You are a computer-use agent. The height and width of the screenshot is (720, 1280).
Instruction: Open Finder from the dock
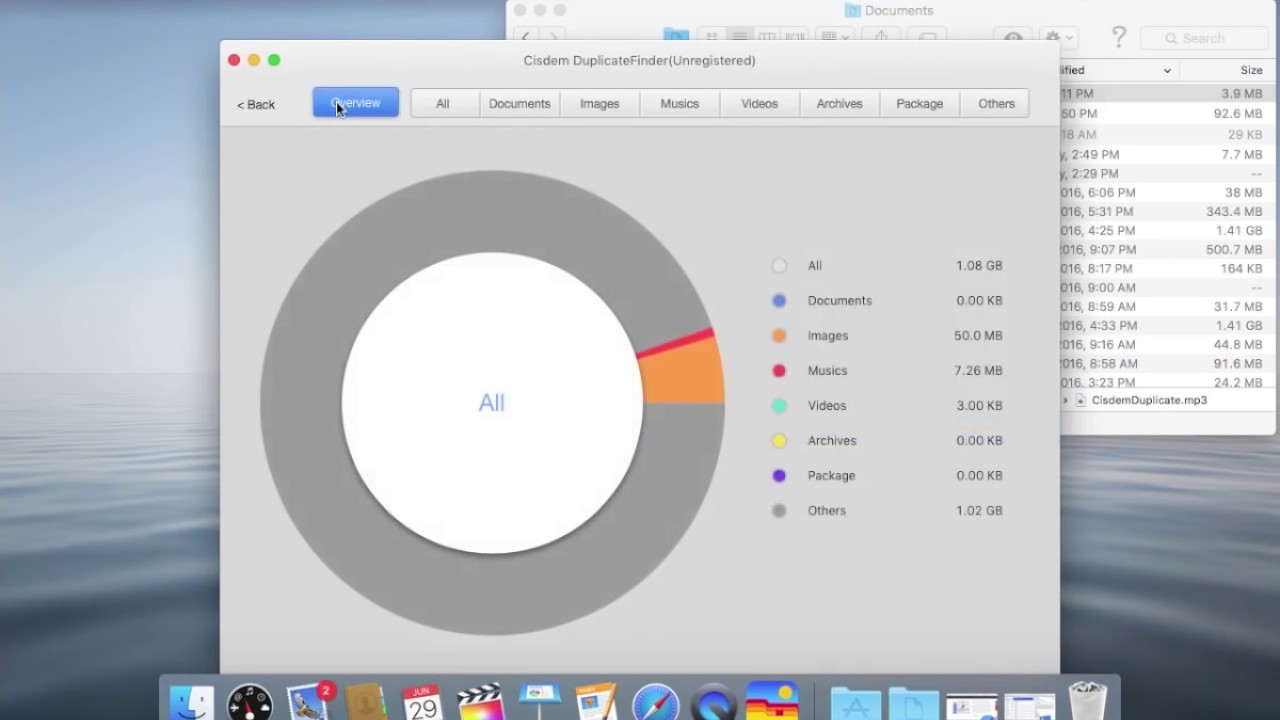[x=191, y=703]
